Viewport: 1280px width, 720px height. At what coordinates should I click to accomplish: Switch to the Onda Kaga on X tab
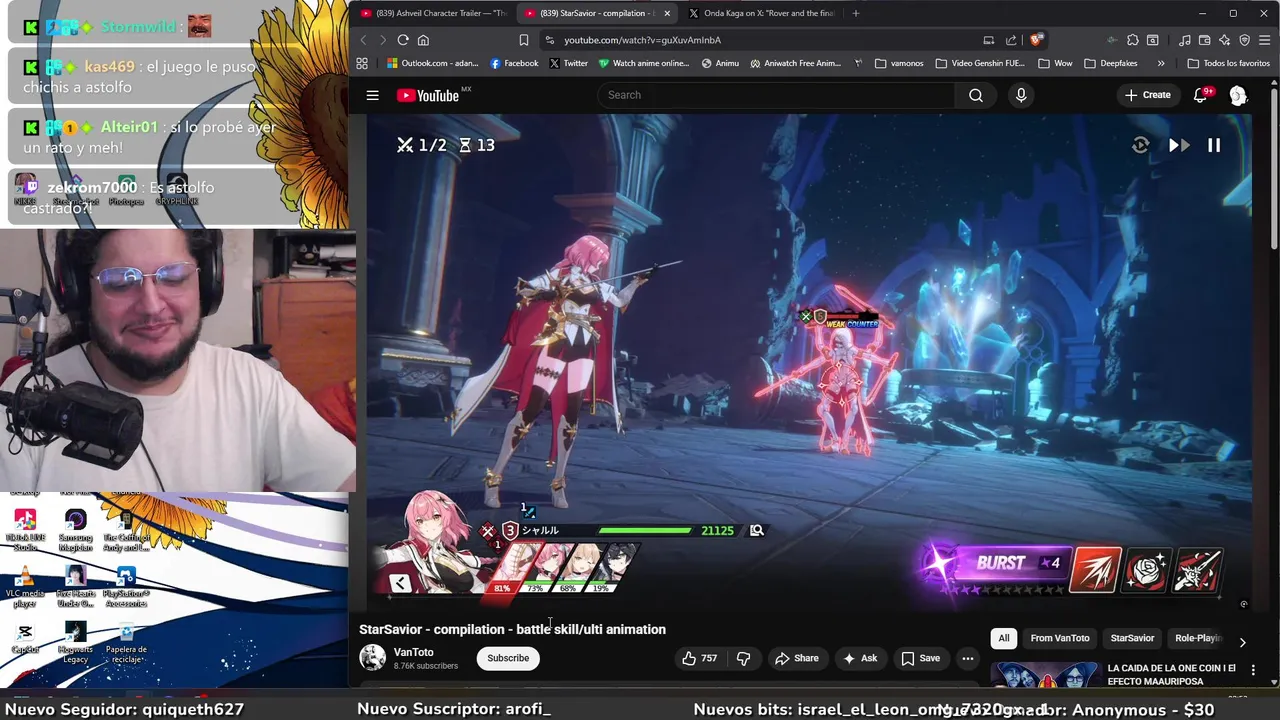click(x=760, y=13)
